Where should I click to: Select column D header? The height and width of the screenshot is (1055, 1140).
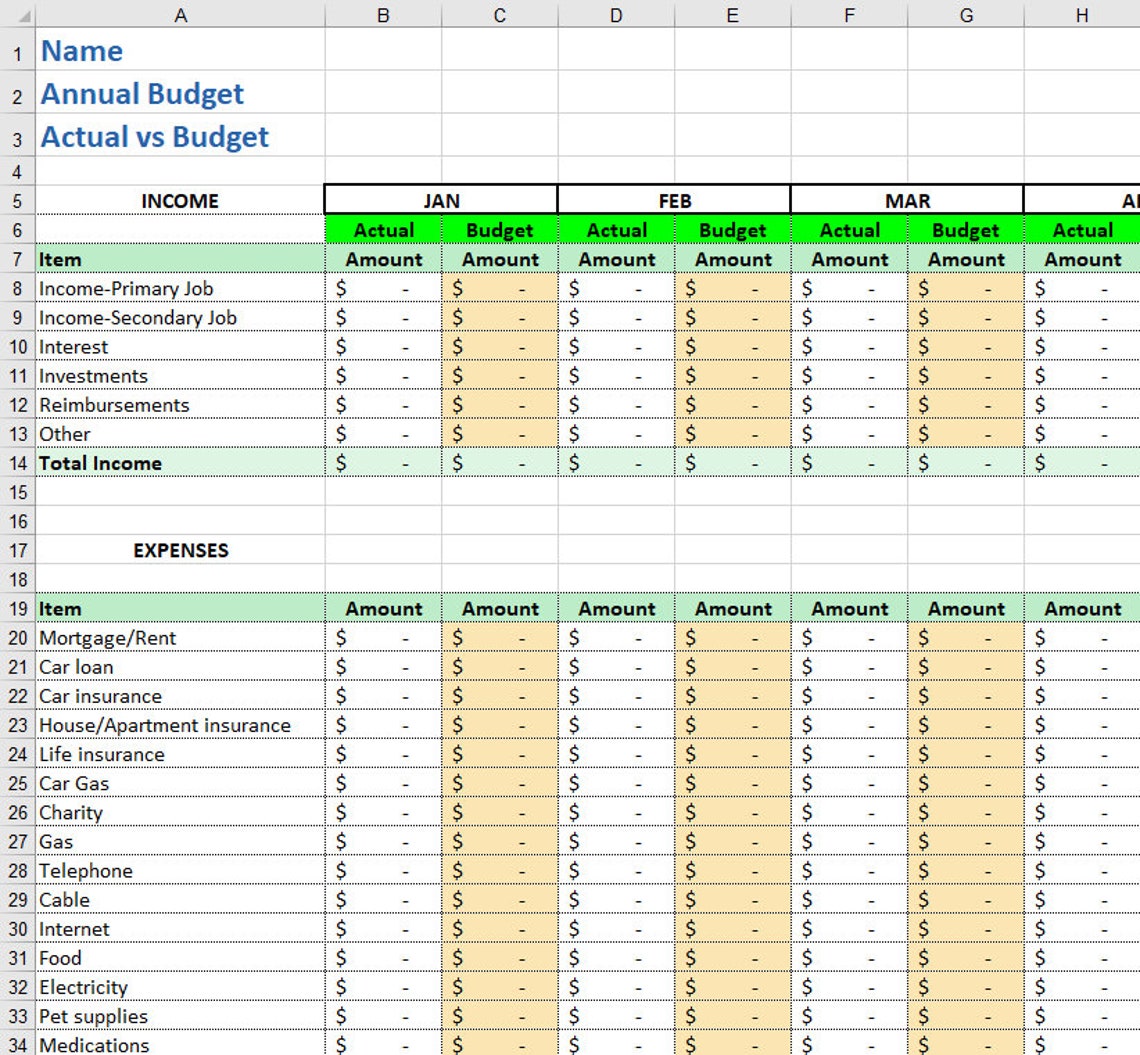[x=616, y=14]
